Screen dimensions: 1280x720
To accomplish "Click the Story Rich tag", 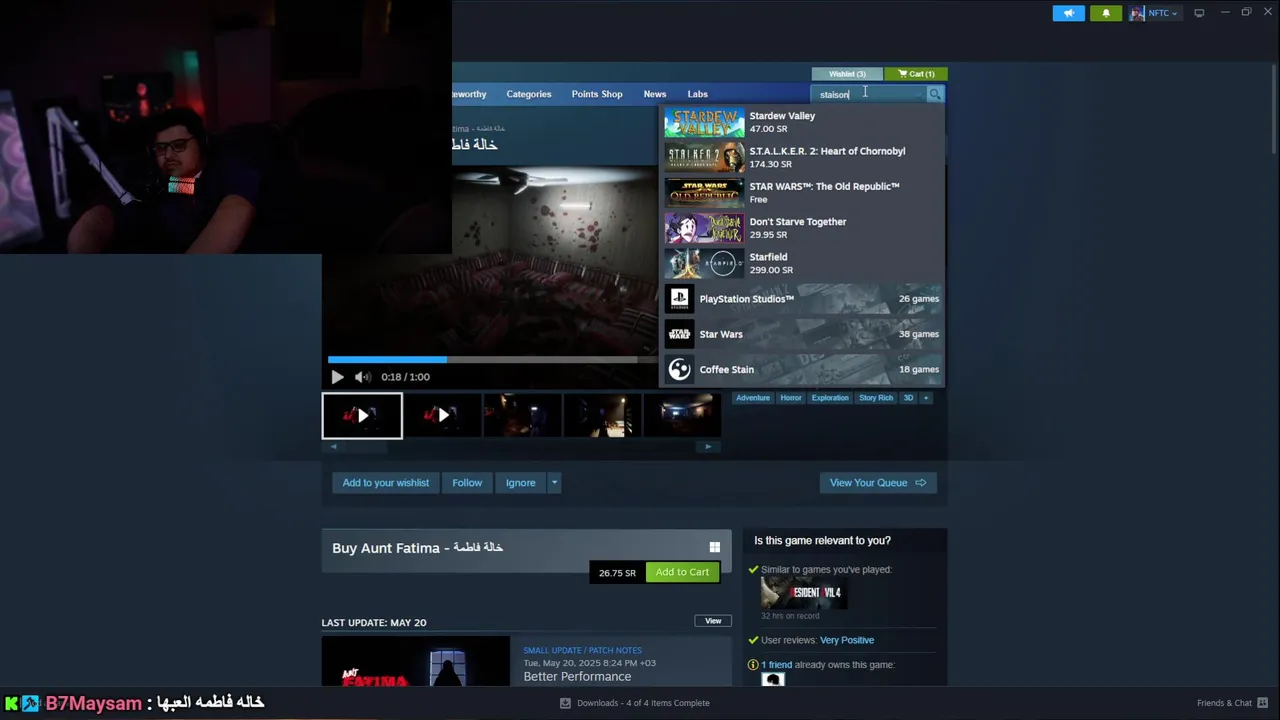I will click(876, 398).
